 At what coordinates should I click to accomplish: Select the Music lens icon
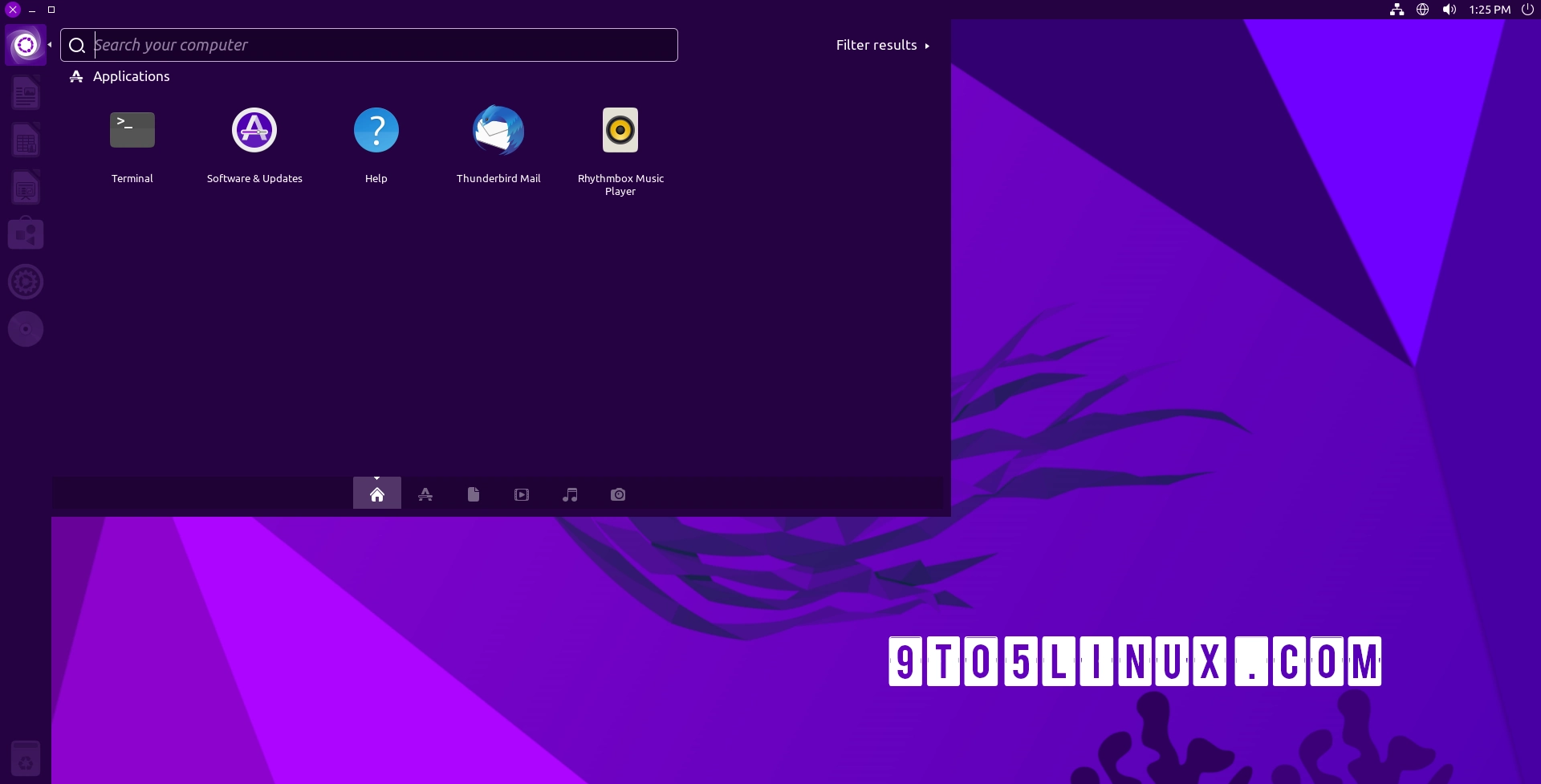570,494
